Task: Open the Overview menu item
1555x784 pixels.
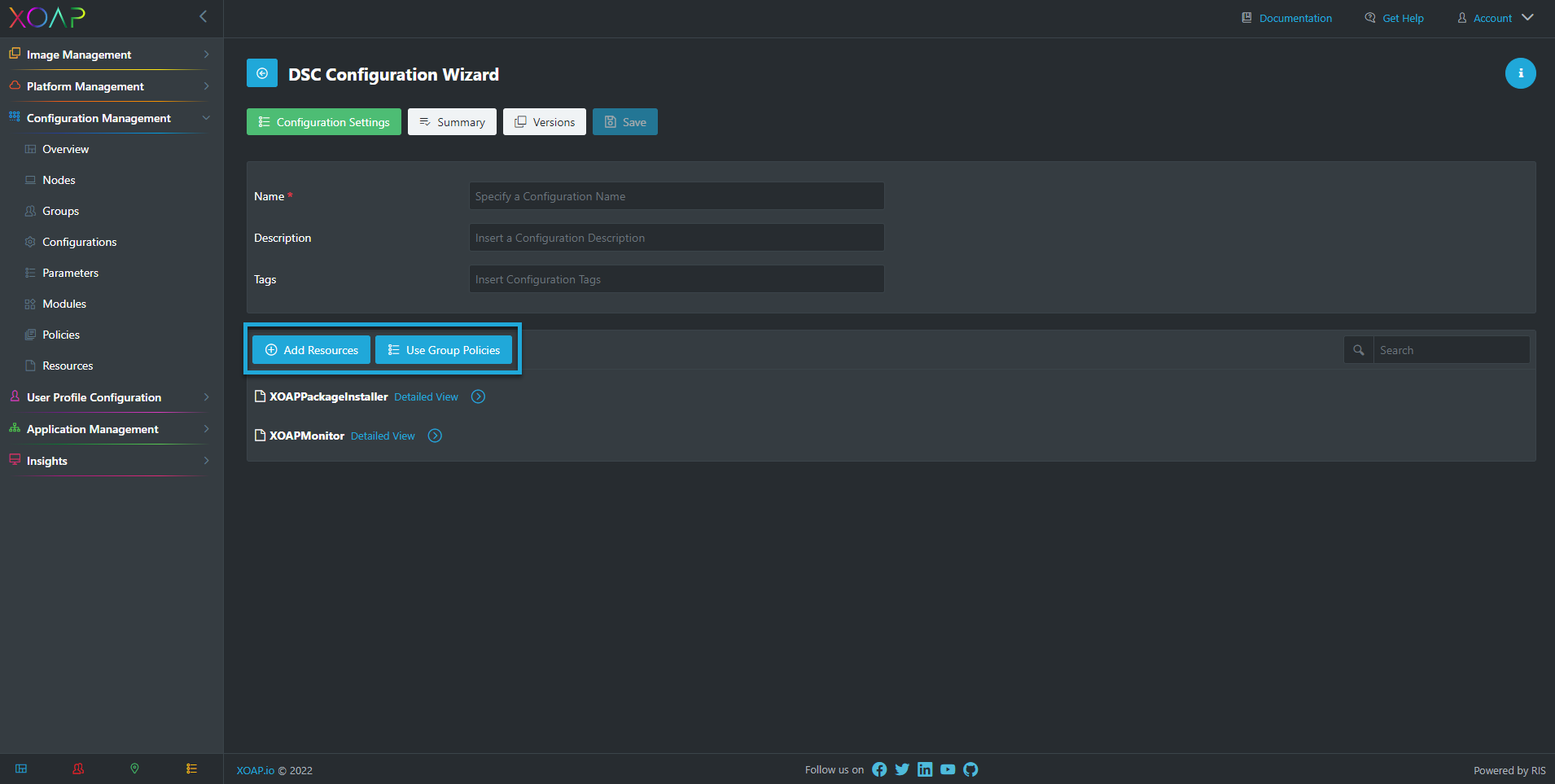Action: [x=65, y=149]
